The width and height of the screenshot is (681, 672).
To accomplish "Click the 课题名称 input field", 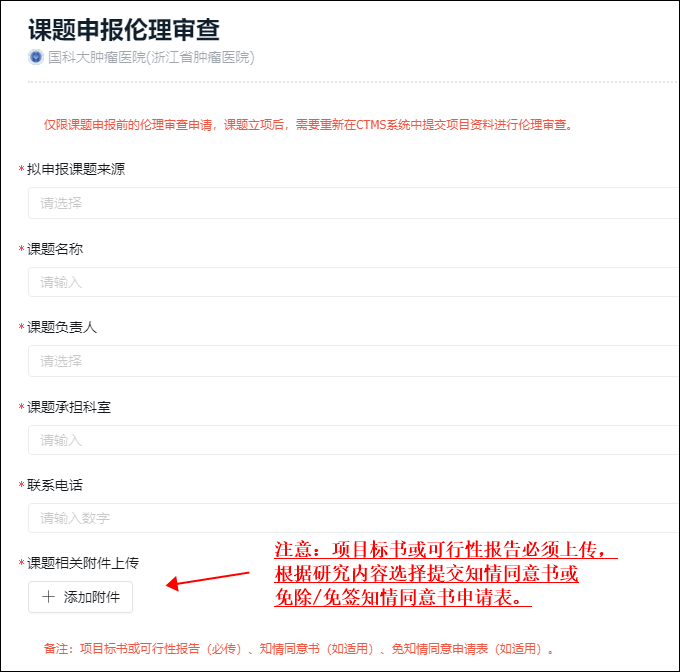I will tap(354, 282).
